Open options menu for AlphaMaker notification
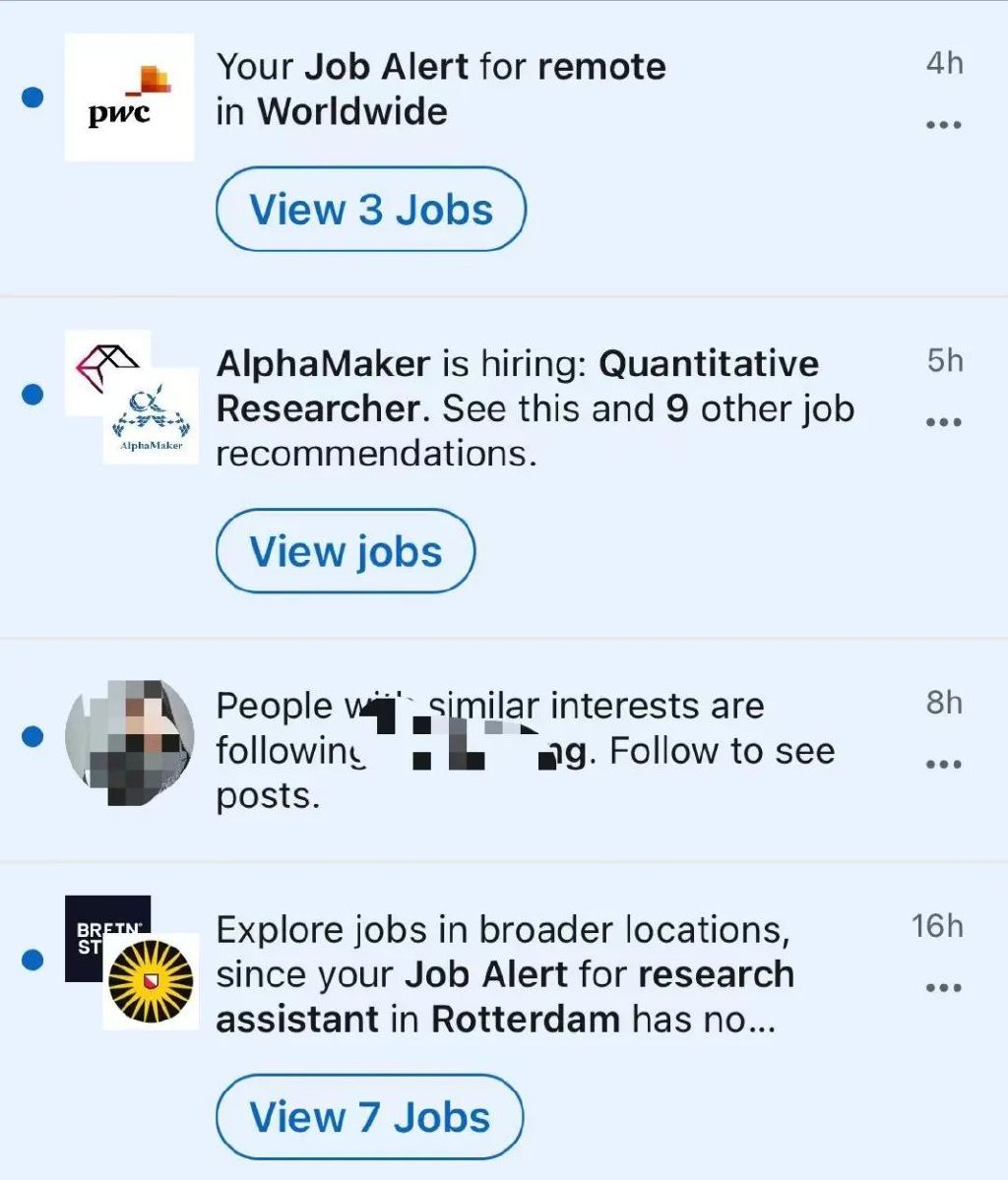 tap(943, 423)
